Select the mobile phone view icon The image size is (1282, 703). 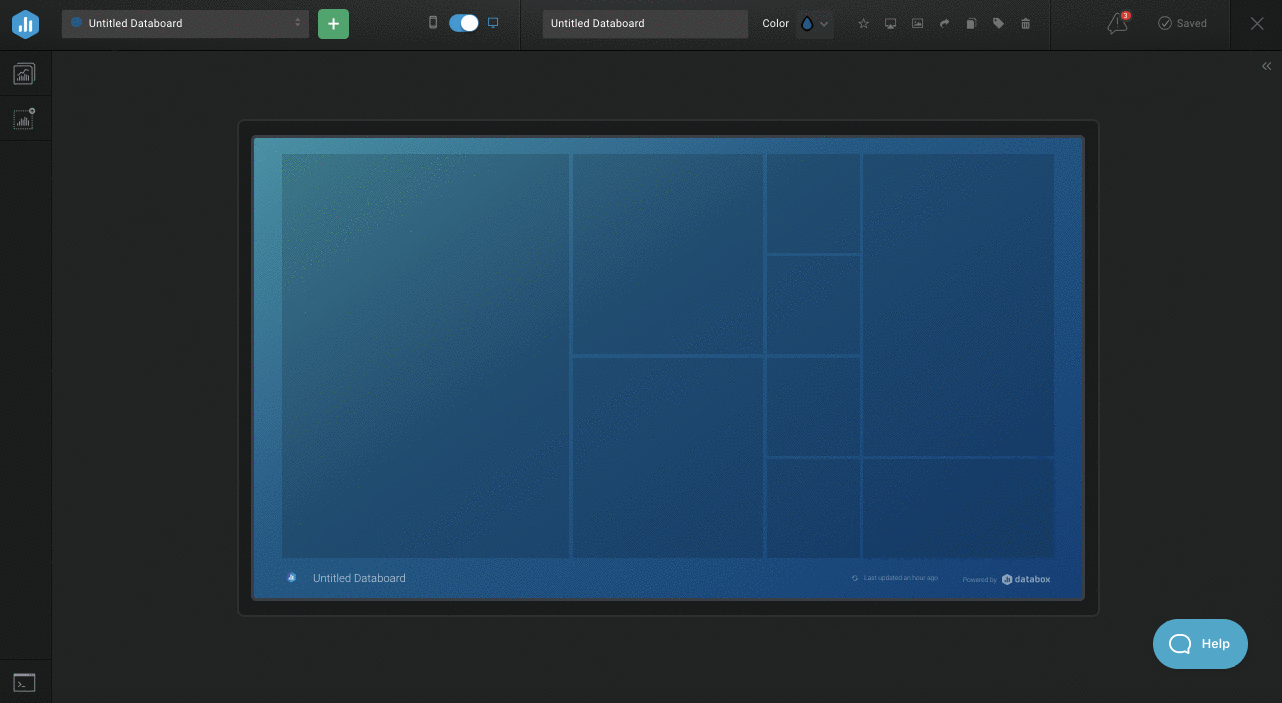pyautogui.click(x=433, y=23)
